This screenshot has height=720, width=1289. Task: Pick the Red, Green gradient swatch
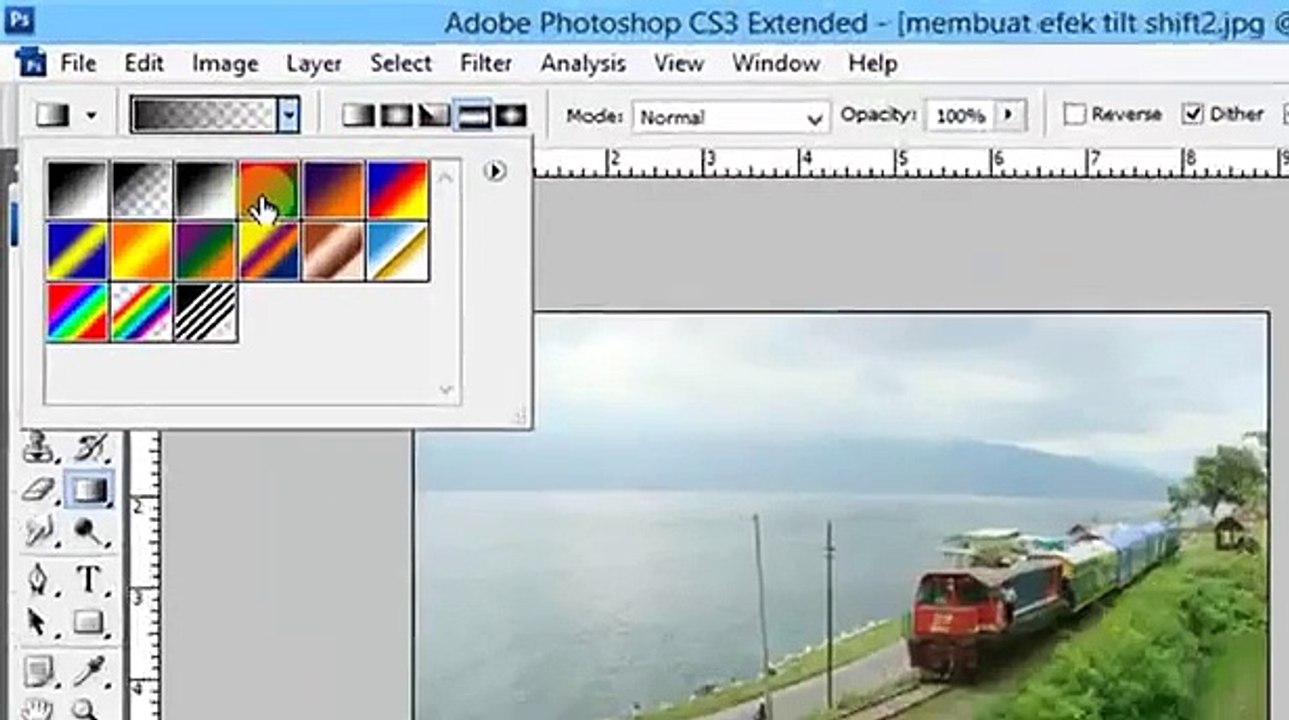pyautogui.click(x=269, y=190)
